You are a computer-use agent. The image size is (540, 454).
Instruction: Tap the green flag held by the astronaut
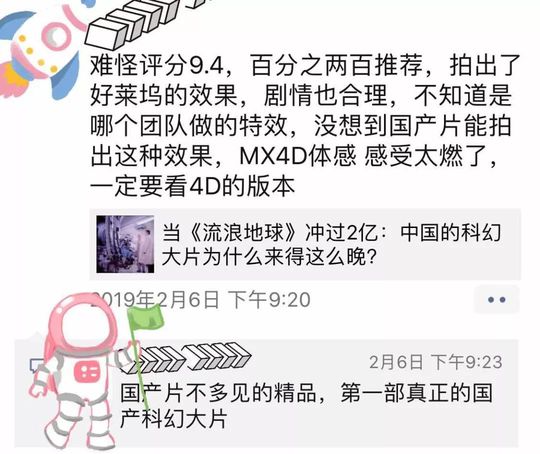146,318
